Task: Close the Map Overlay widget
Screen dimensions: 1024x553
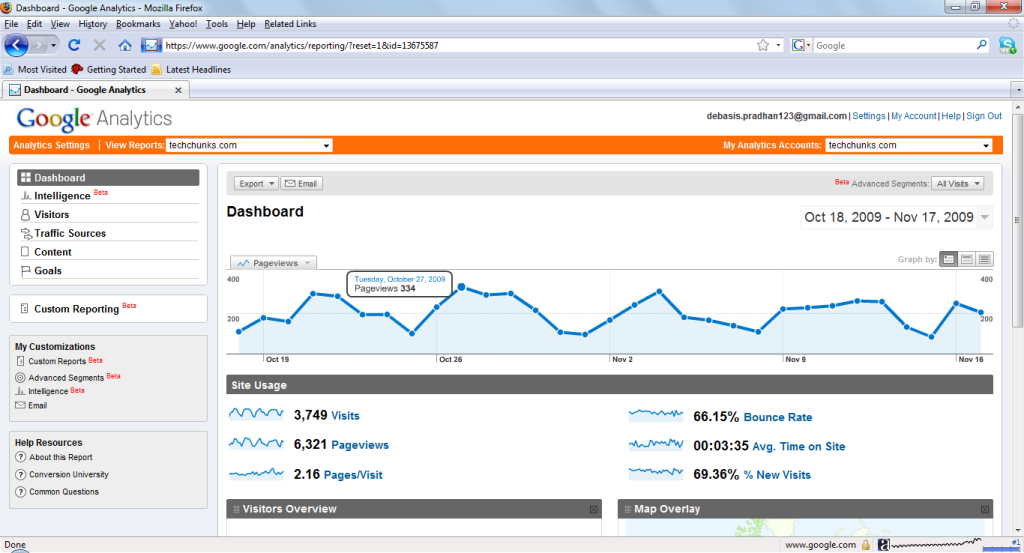Action: 985,509
